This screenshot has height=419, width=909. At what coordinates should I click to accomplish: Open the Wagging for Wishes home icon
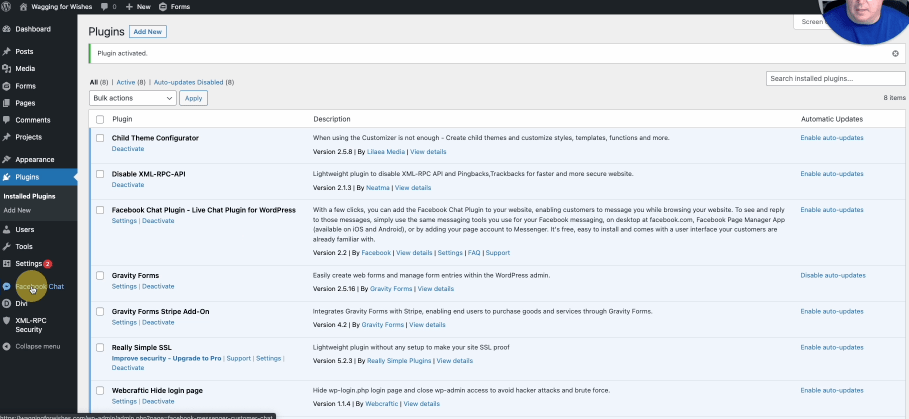coord(23,6)
